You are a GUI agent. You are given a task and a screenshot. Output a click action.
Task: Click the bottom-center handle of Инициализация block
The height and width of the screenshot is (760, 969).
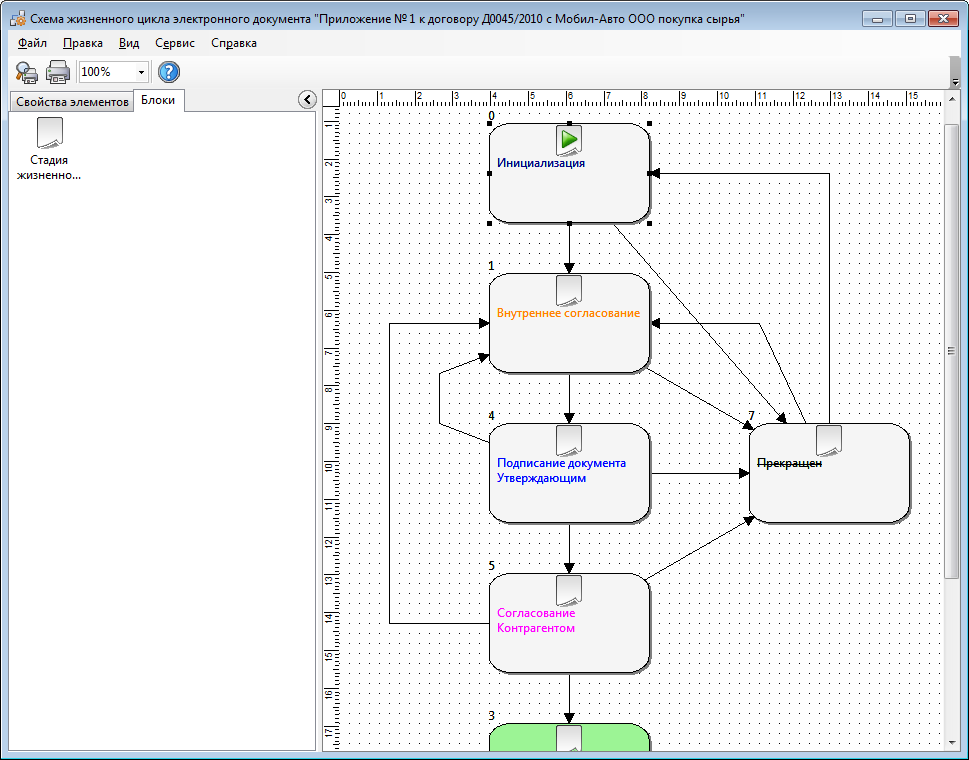coord(569,224)
